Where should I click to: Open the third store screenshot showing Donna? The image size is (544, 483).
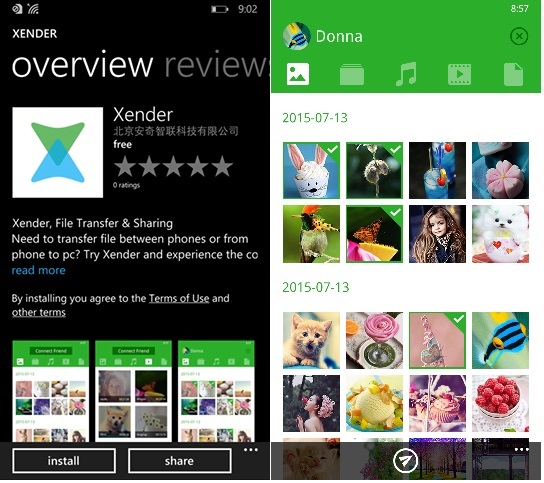click(x=216, y=391)
